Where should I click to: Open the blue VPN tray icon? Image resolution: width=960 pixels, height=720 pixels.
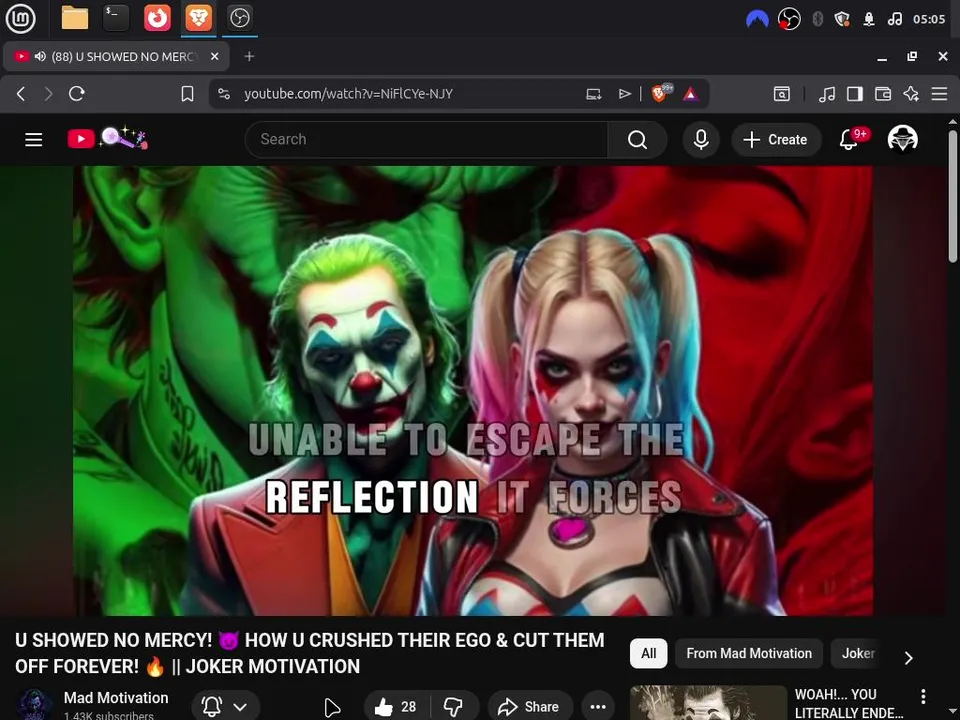point(757,19)
